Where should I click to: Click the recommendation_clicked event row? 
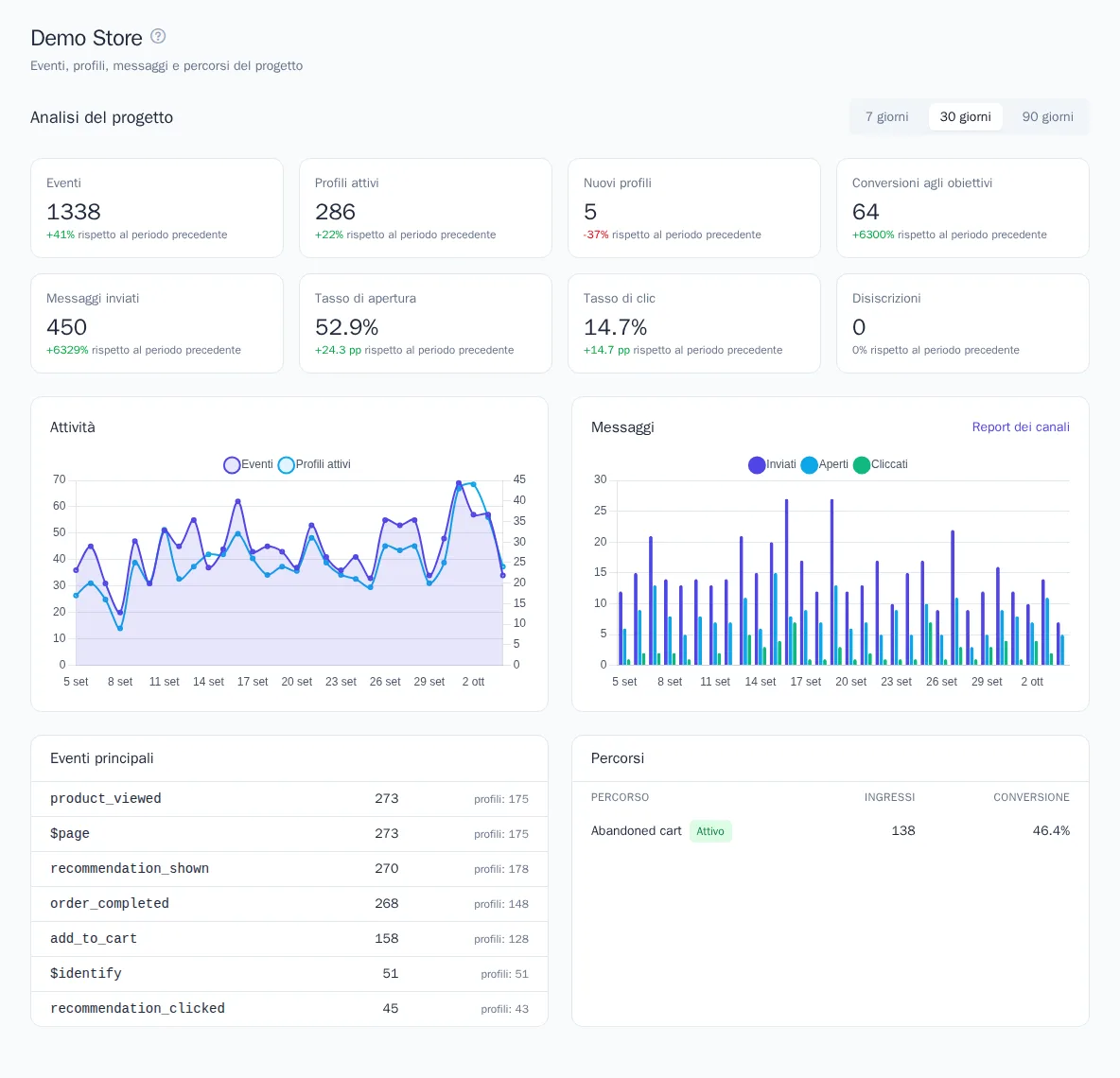pyautogui.click(x=289, y=1009)
